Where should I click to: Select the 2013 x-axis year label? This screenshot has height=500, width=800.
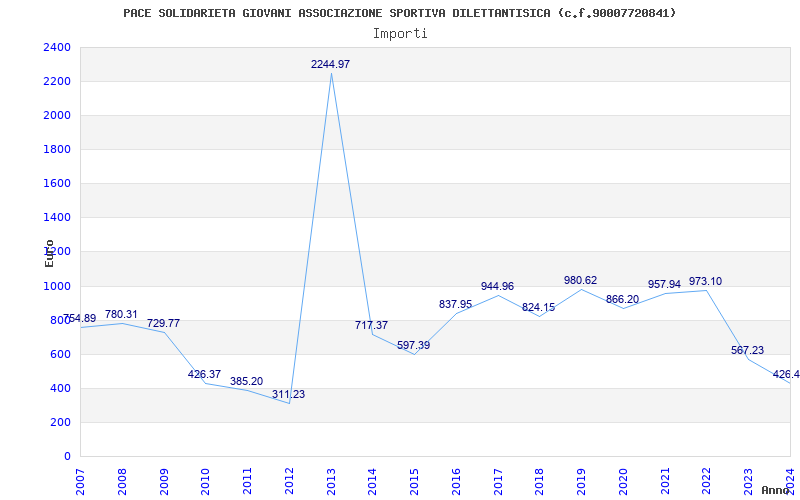(x=331, y=481)
